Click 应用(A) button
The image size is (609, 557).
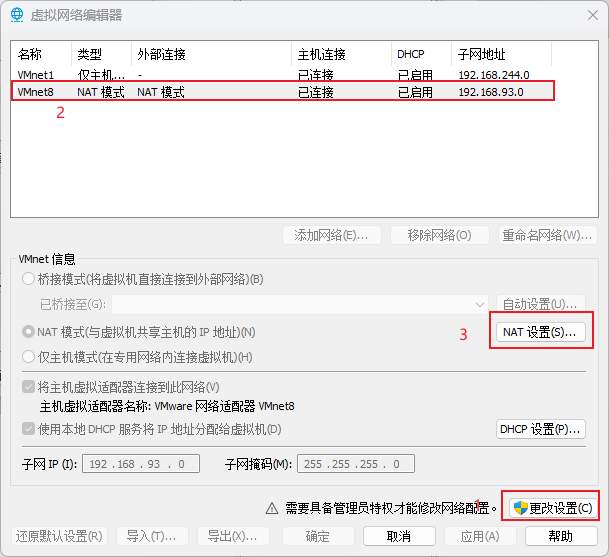click(480, 536)
